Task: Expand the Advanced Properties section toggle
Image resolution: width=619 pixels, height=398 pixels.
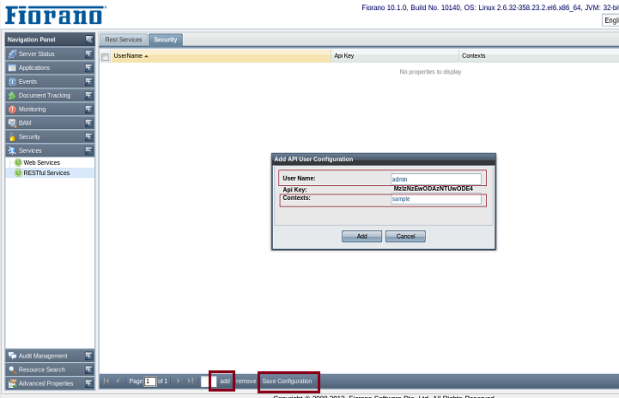Action: tap(89, 383)
